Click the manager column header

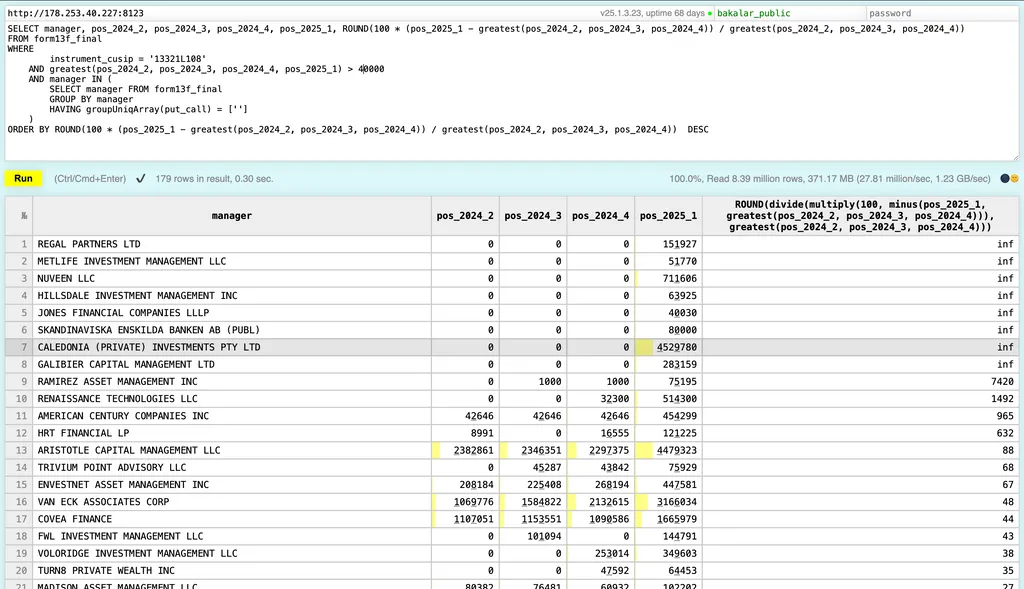pyautogui.click(x=231, y=216)
